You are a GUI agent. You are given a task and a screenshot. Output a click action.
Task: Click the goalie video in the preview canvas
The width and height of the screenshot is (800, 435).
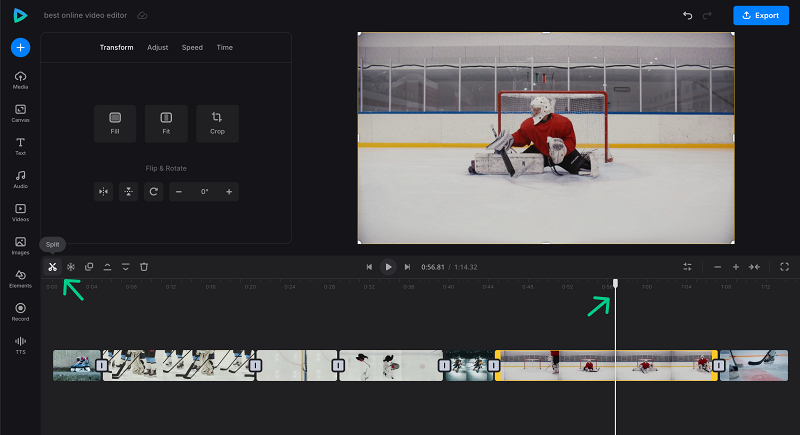(x=546, y=138)
